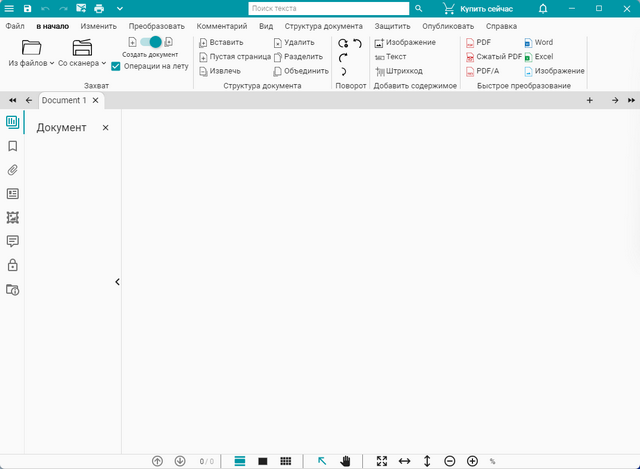Collapse the side panel with the chevron
This screenshot has height=469, width=640.
[117, 282]
